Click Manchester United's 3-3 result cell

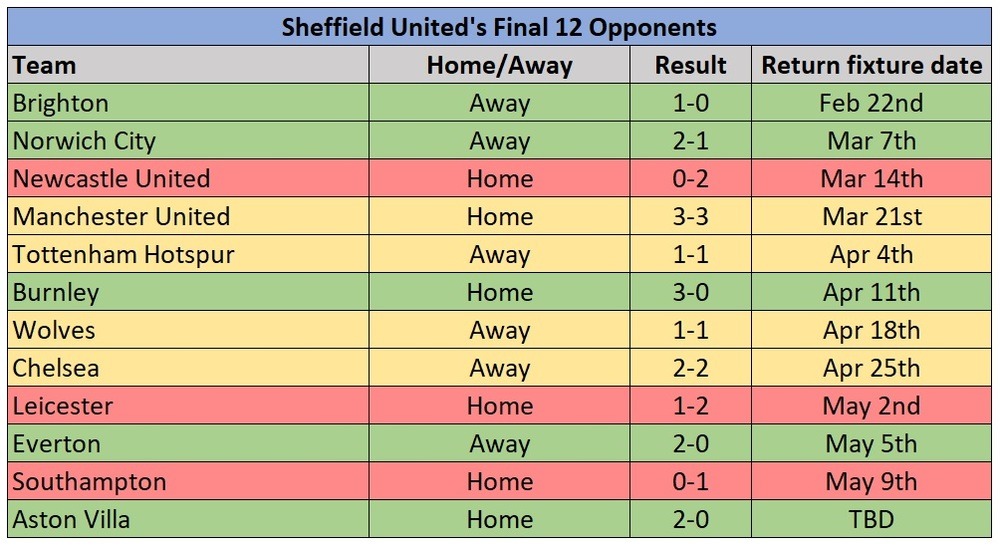click(x=691, y=216)
